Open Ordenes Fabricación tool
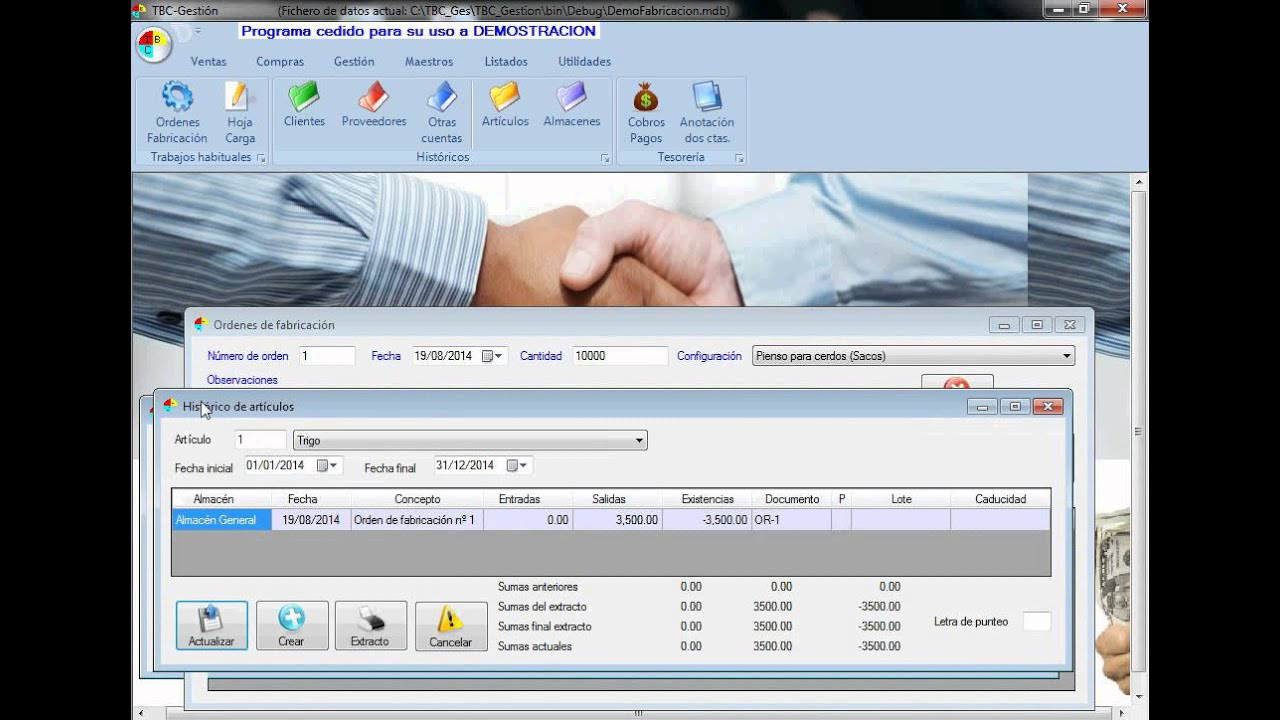 [x=177, y=110]
